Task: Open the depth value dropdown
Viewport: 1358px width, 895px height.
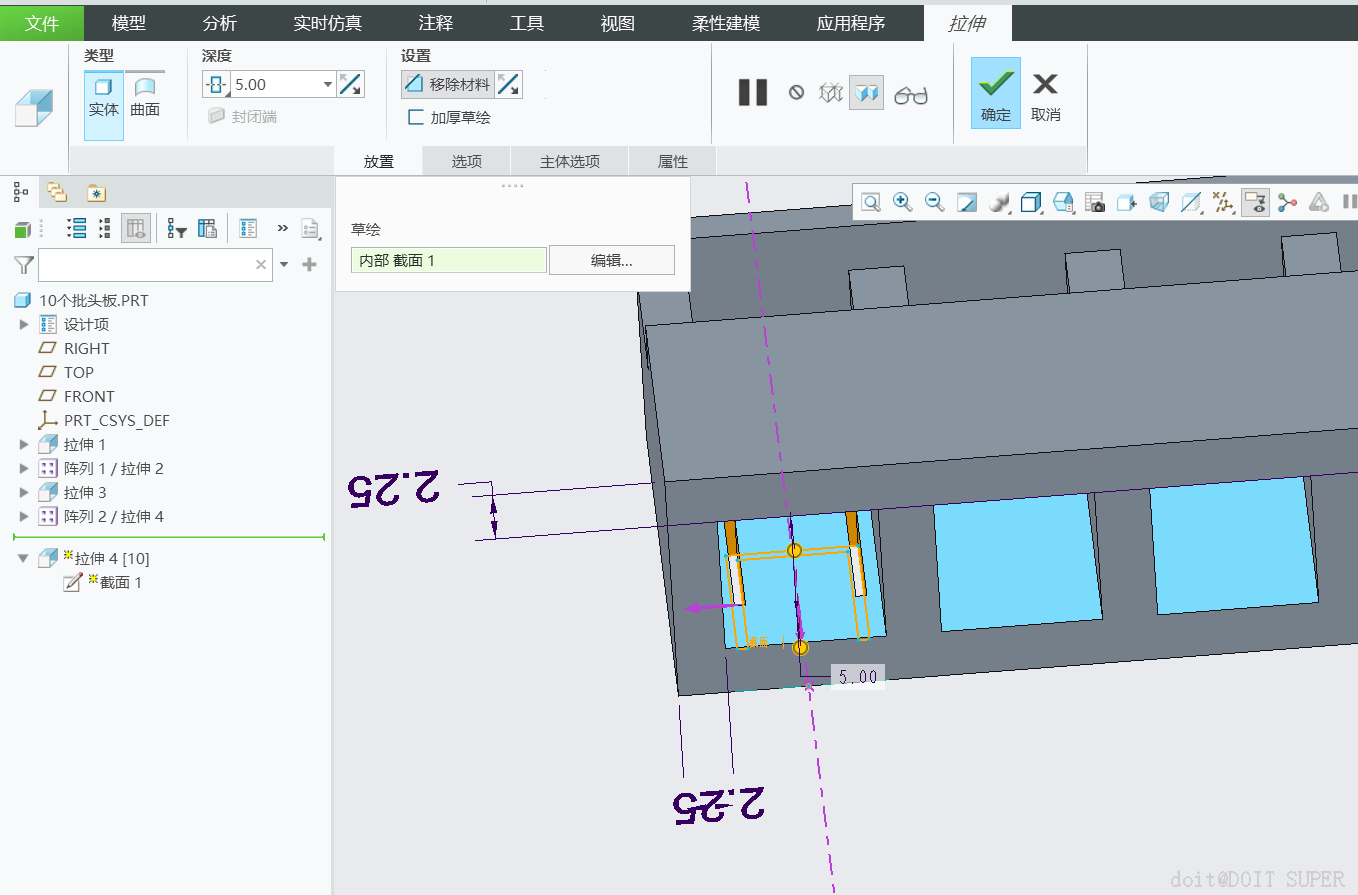Action: point(327,85)
